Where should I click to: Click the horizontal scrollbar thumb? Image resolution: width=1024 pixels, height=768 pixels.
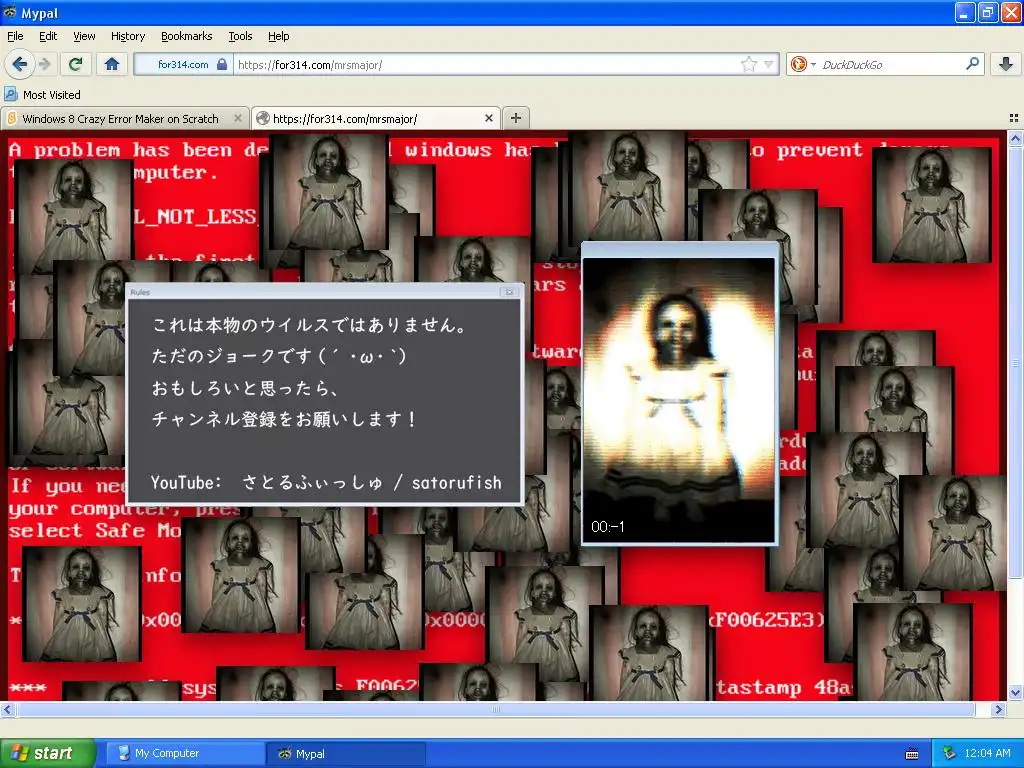[x=494, y=709]
